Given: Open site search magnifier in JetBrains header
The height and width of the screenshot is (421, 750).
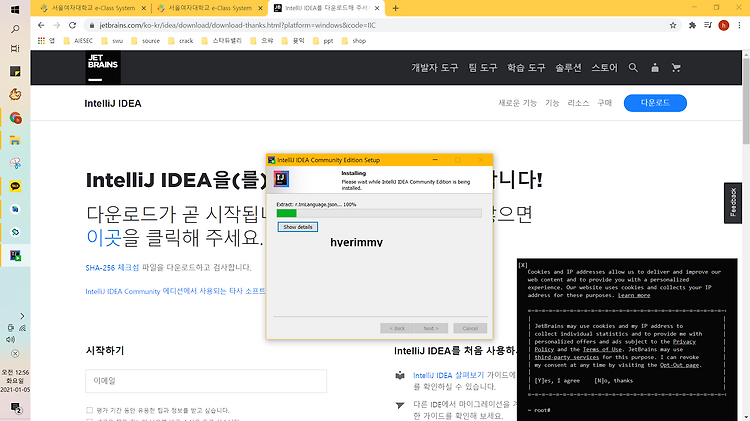Looking at the screenshot, I should (633, 67).
